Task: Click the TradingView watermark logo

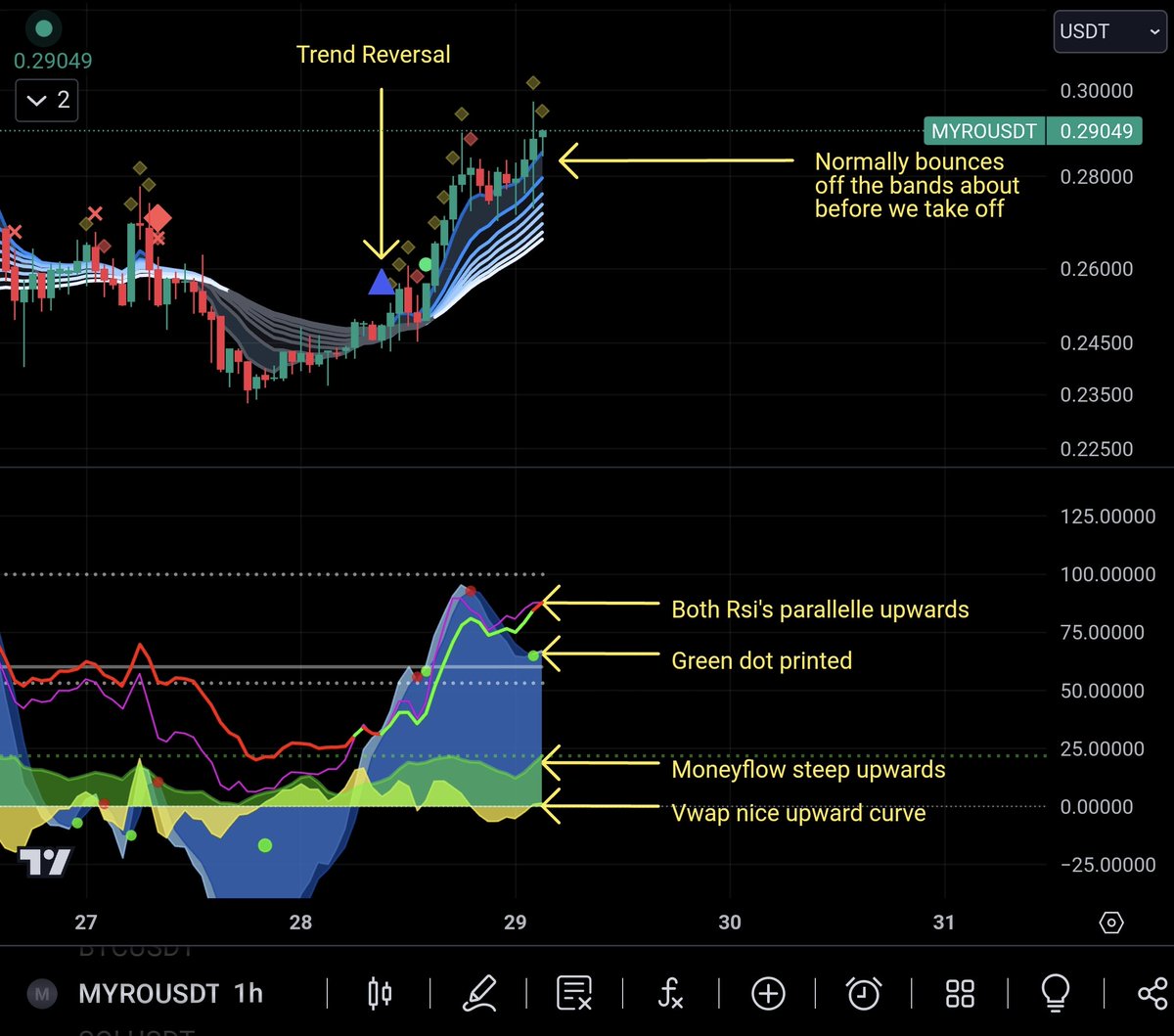Action: click(x=44, y=863)
